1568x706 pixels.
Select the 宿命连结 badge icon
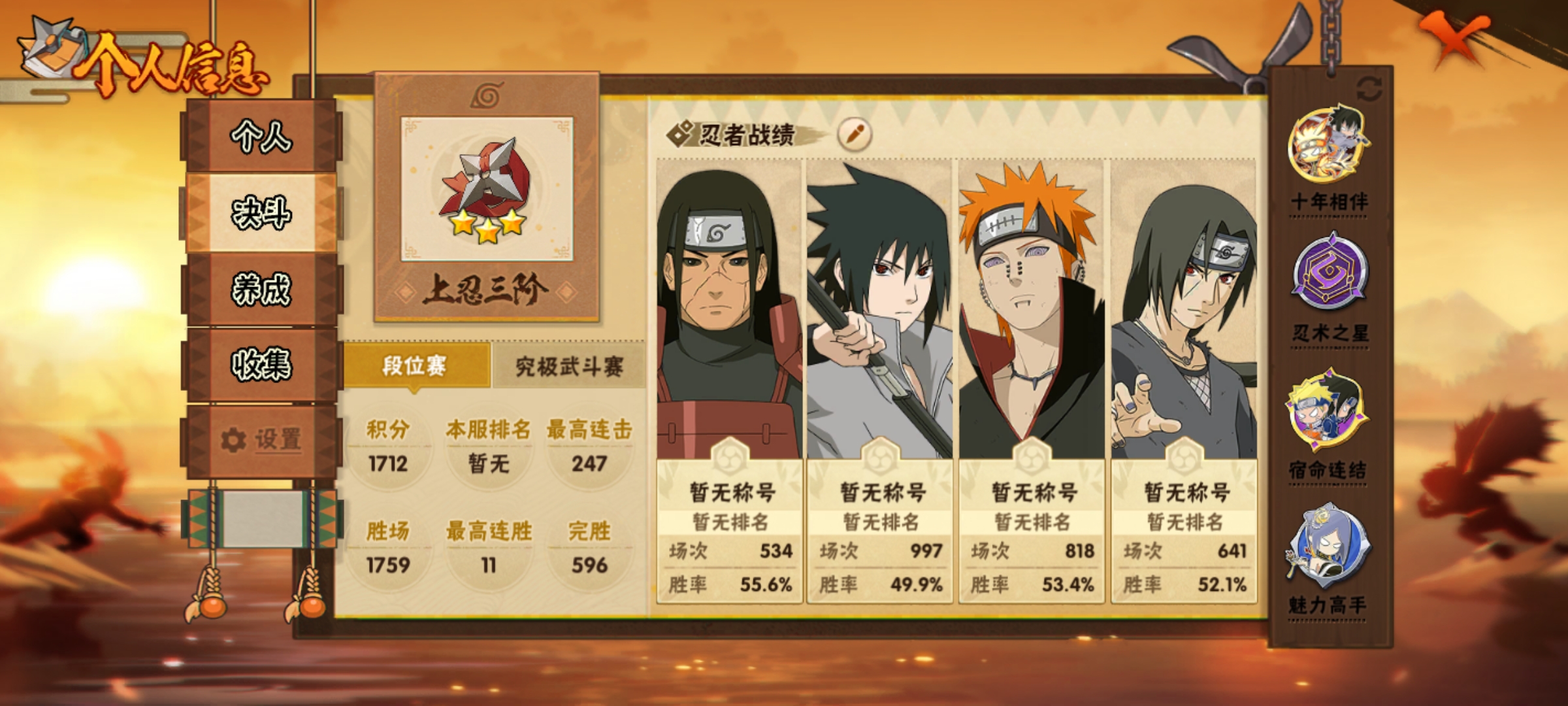1328,409
